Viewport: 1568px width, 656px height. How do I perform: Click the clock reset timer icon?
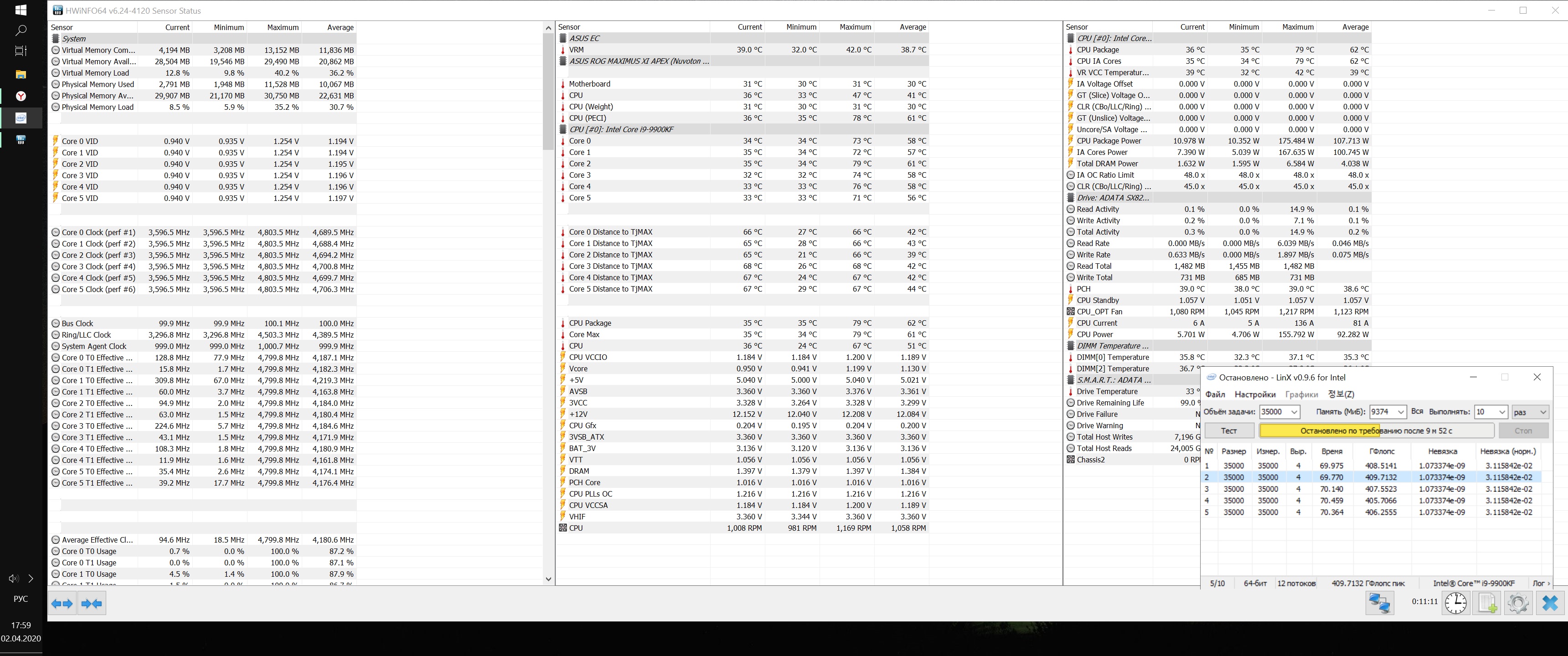point(1456,603)
